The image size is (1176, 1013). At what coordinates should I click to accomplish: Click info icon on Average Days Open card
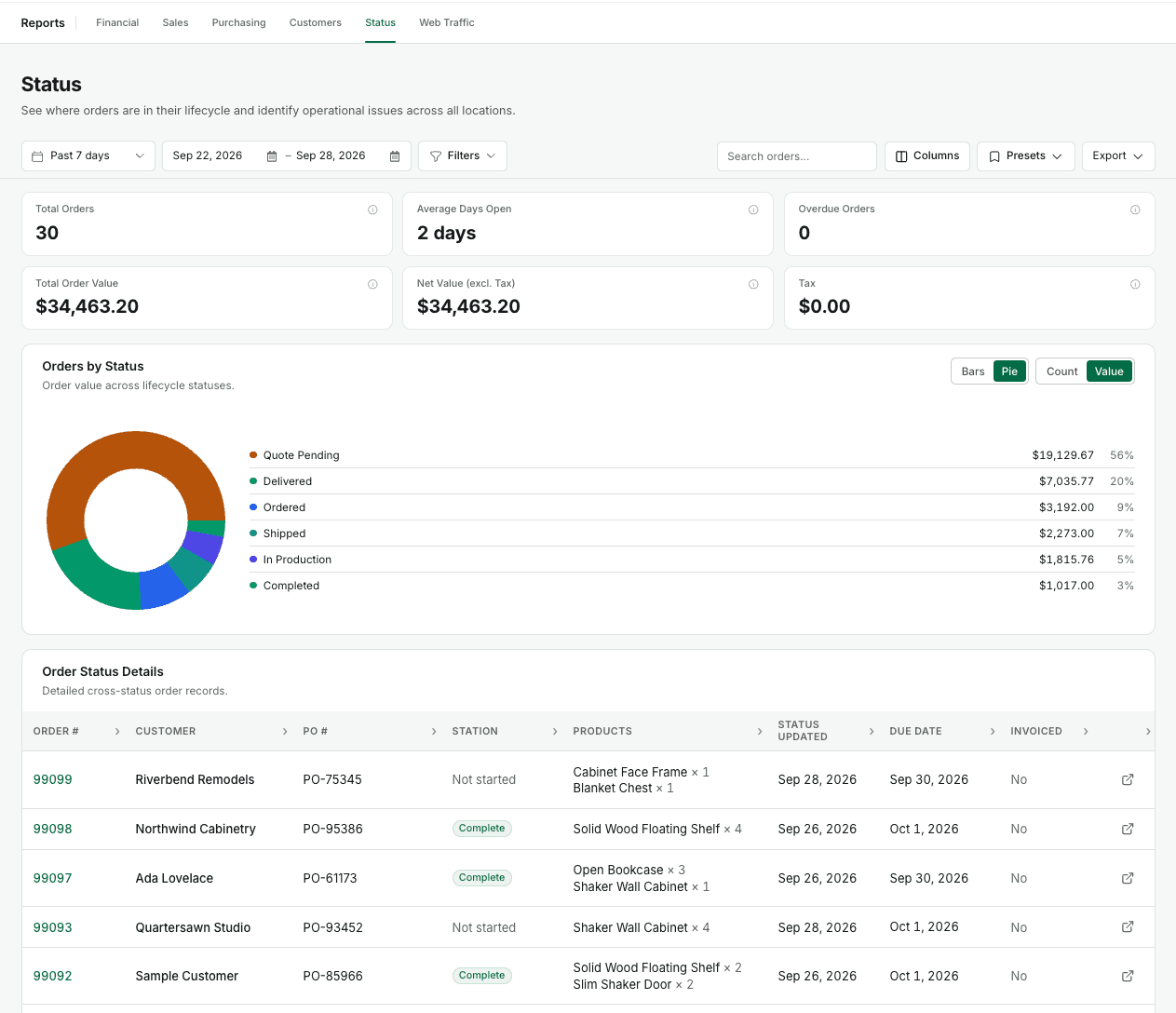(753, 210)
